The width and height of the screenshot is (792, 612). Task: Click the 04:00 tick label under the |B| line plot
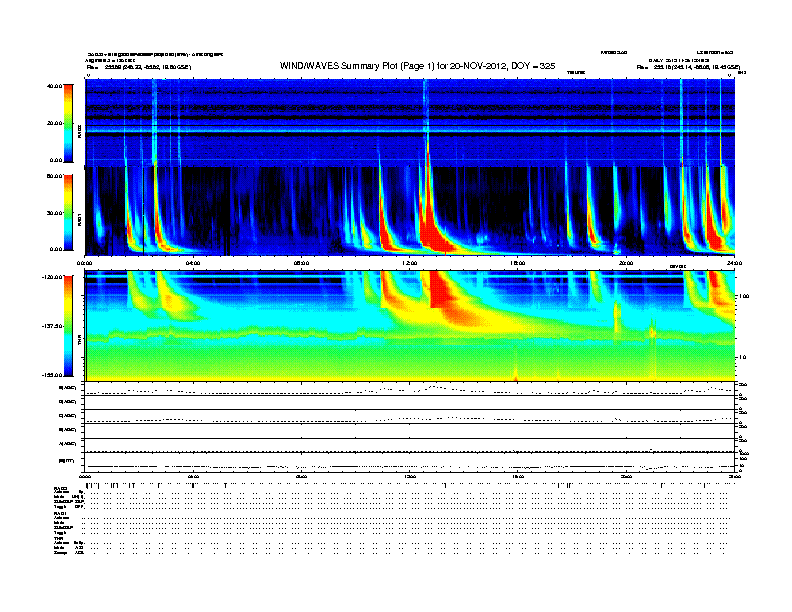(193, 476)
